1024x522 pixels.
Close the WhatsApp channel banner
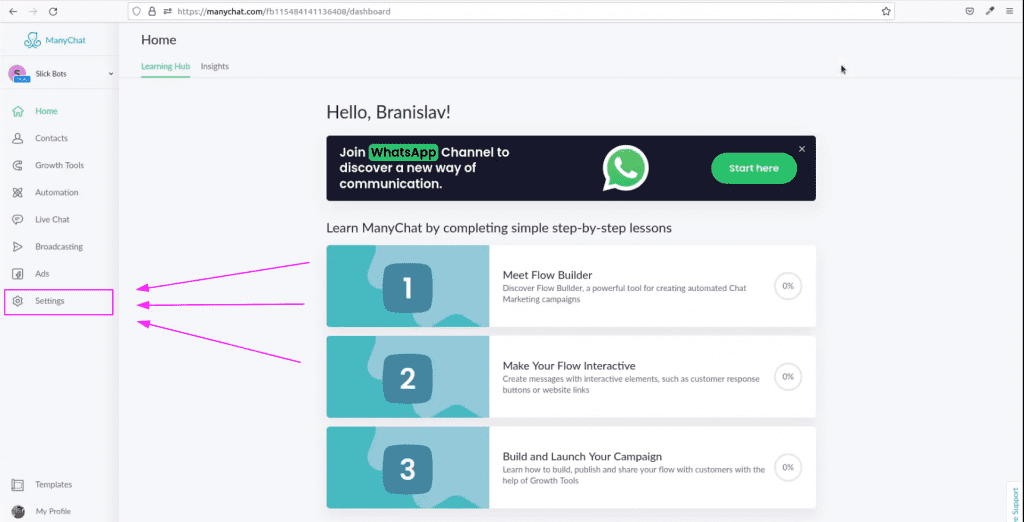tap(802, 149)
